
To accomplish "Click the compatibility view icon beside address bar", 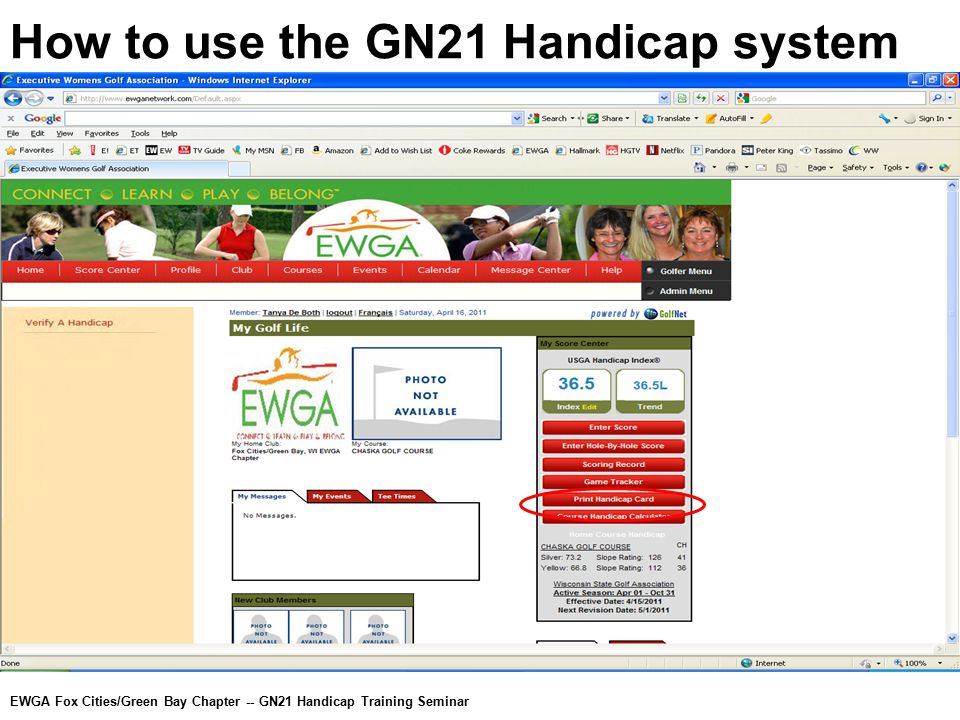I will (x=681, y=98).
